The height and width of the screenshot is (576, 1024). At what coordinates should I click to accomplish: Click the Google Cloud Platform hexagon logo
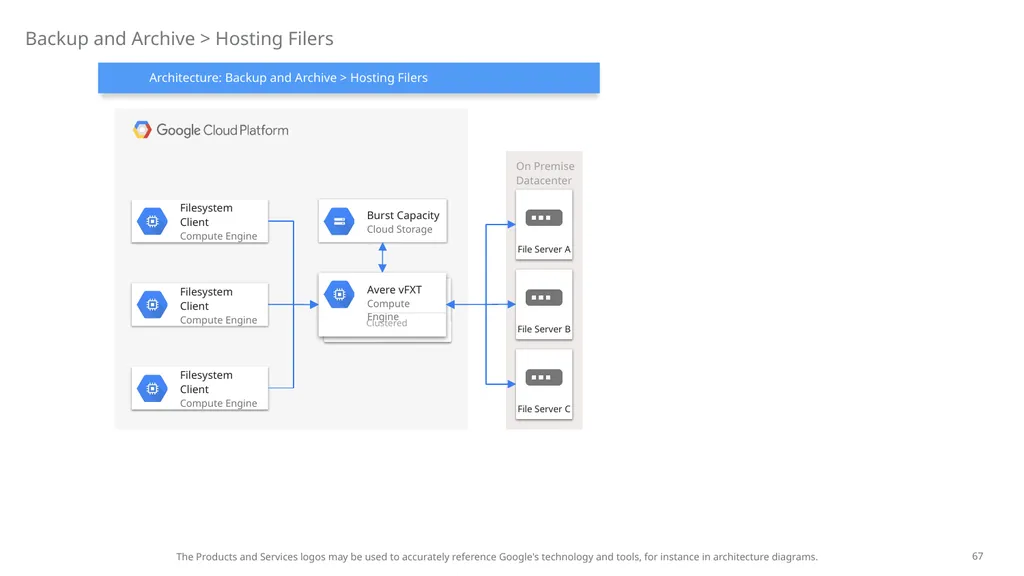point(142,130)
